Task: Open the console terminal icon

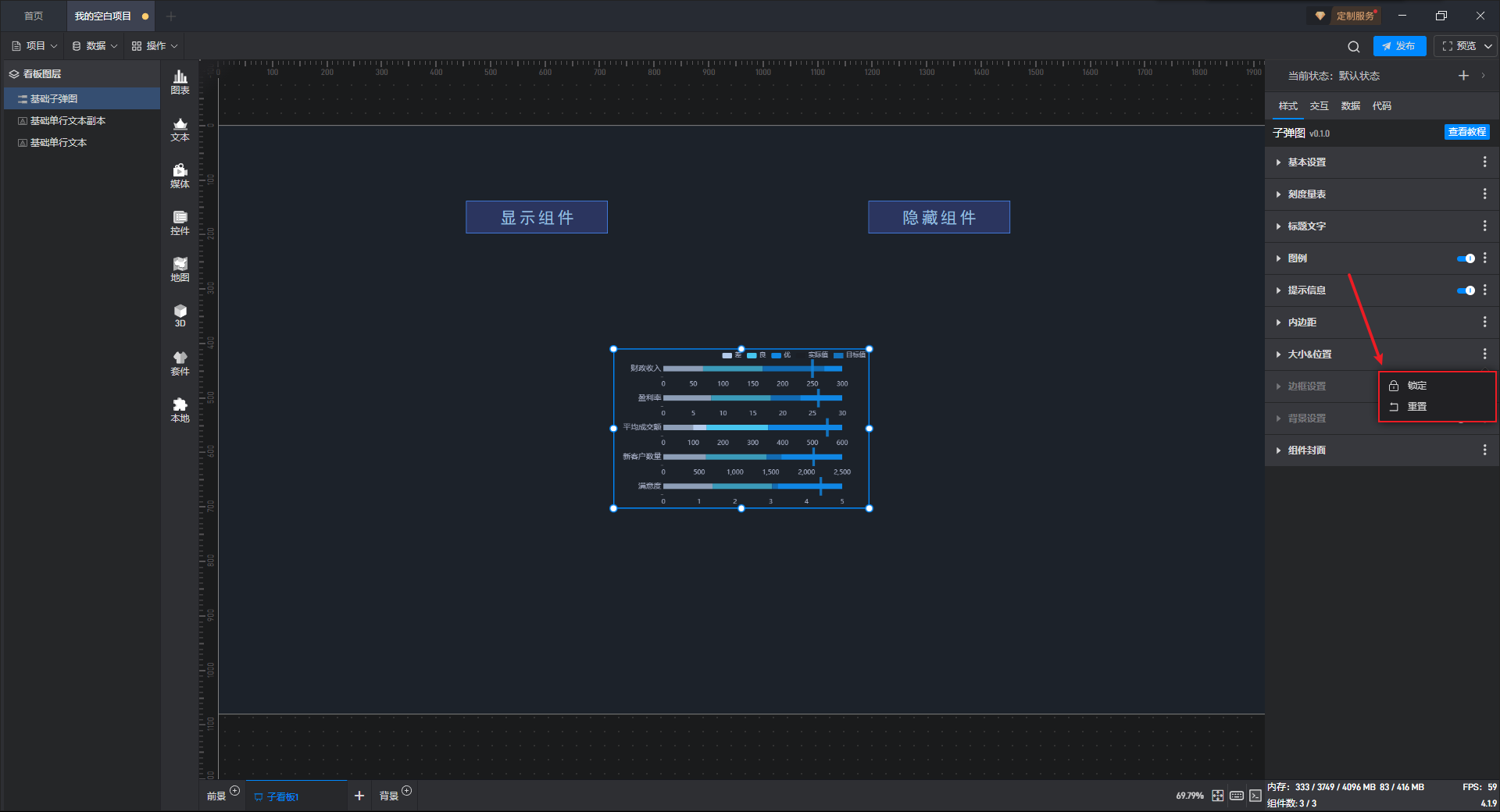Action: [x=1255, y=796]
